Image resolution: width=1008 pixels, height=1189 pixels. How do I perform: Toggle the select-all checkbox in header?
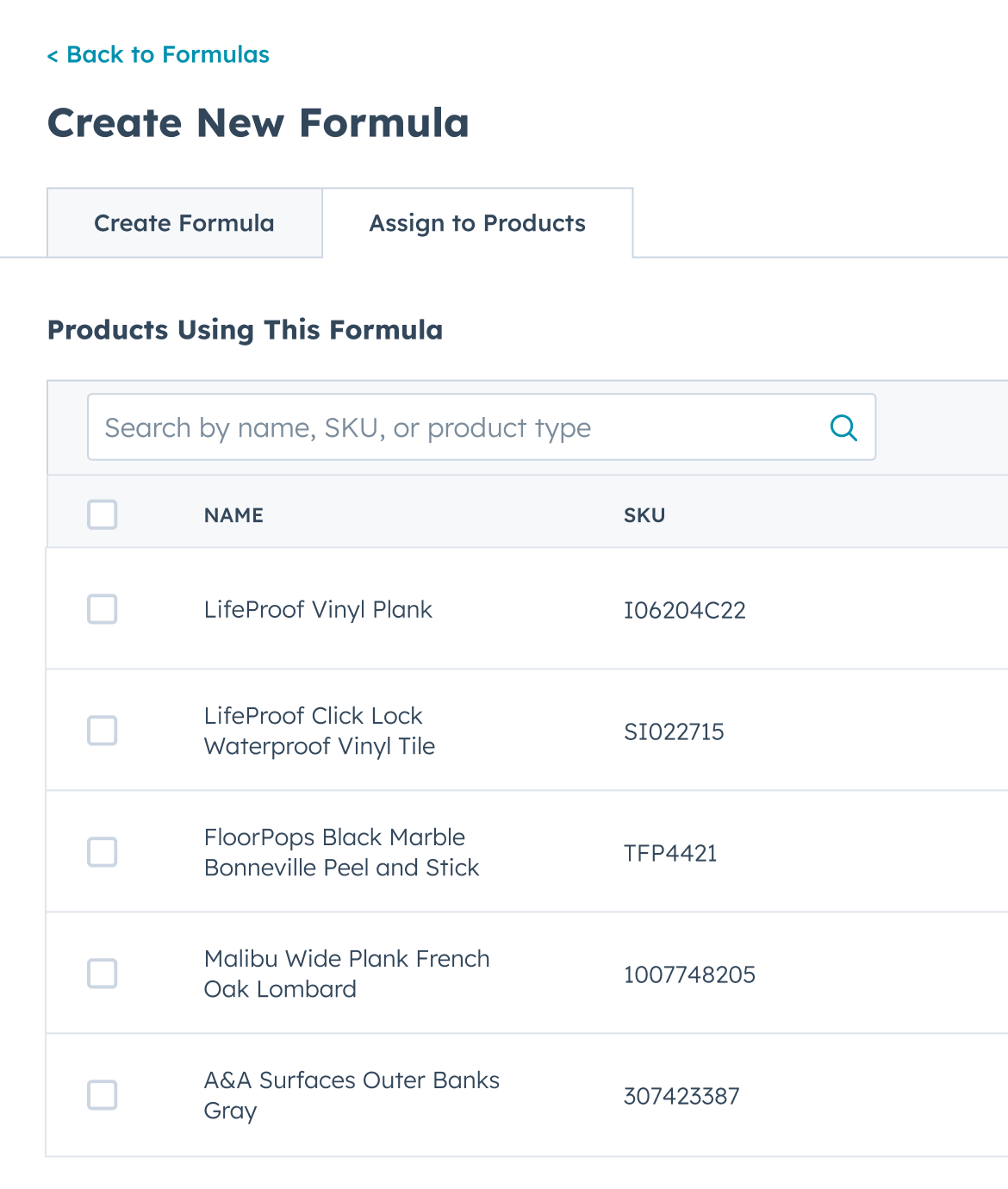click(x=102, y=514)
